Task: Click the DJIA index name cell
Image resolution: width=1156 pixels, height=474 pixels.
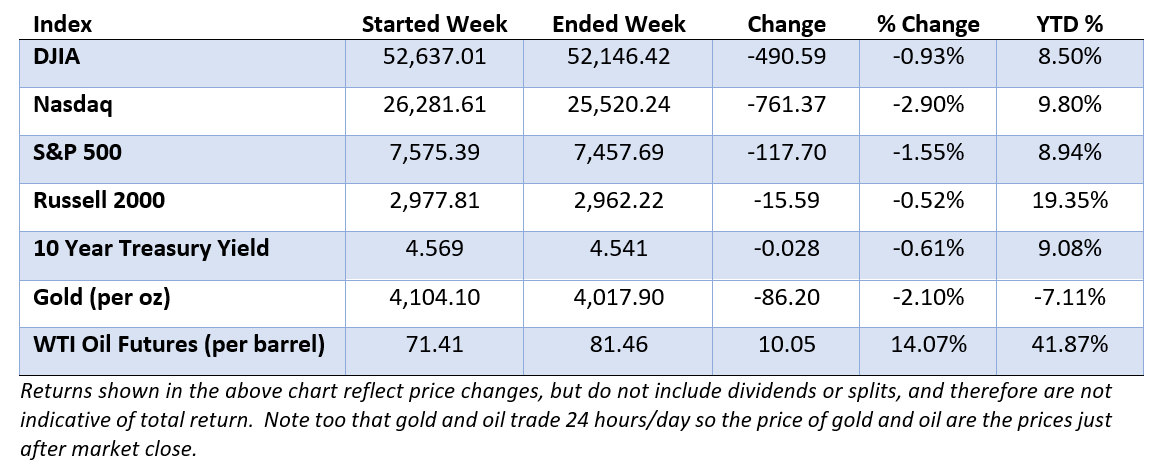Action: pyautogui.click(x=183, y=63)
